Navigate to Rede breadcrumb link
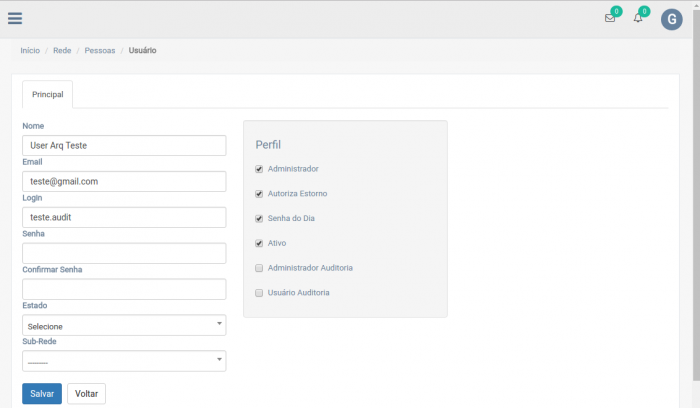The height and width of the screenshot is (408, 700). click(x=62, y=50)
